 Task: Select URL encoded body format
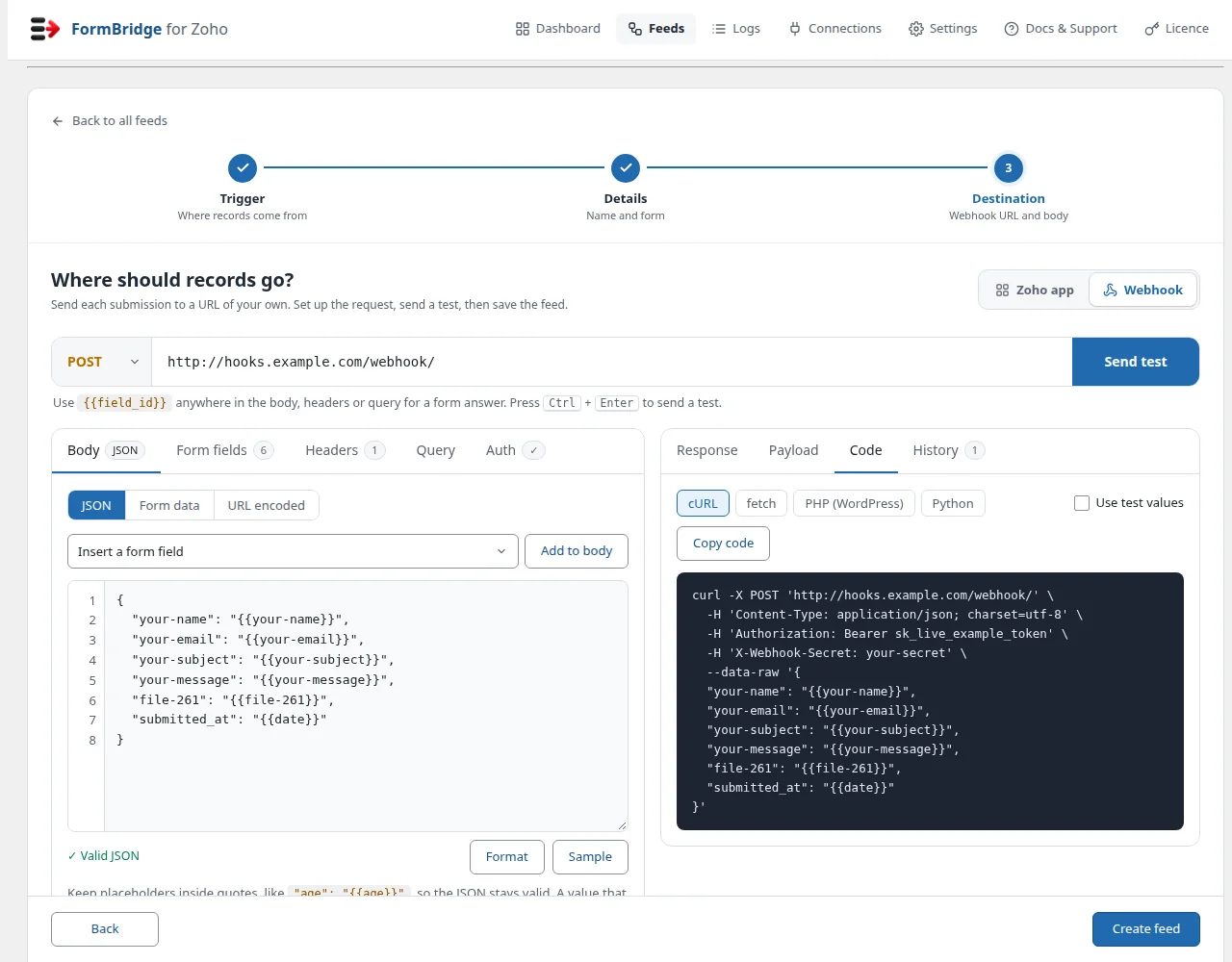267,505
